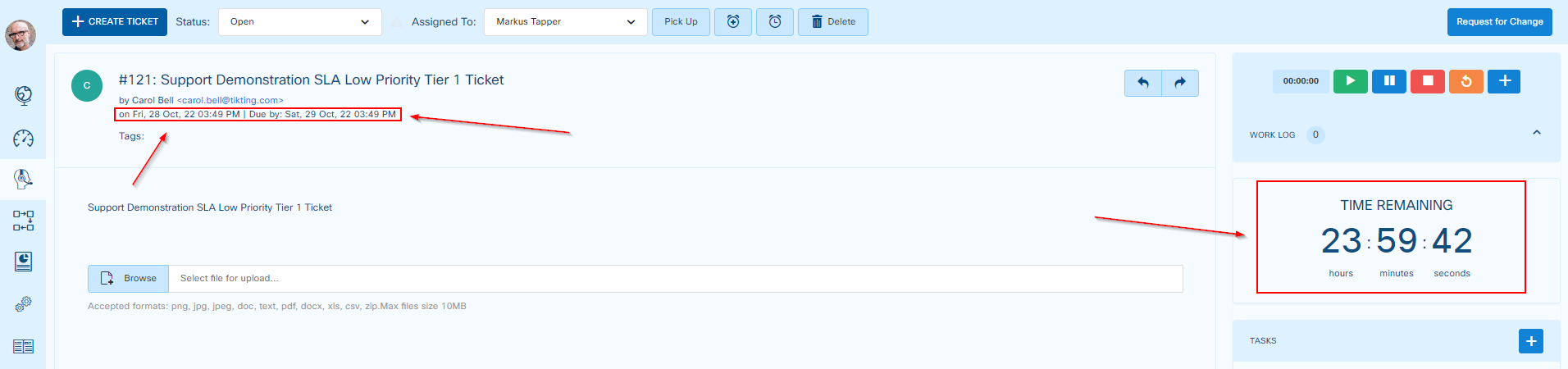Collapse the Work Log panel
Viewport: 1568px width, 369px height.
tap(1536, 133)
